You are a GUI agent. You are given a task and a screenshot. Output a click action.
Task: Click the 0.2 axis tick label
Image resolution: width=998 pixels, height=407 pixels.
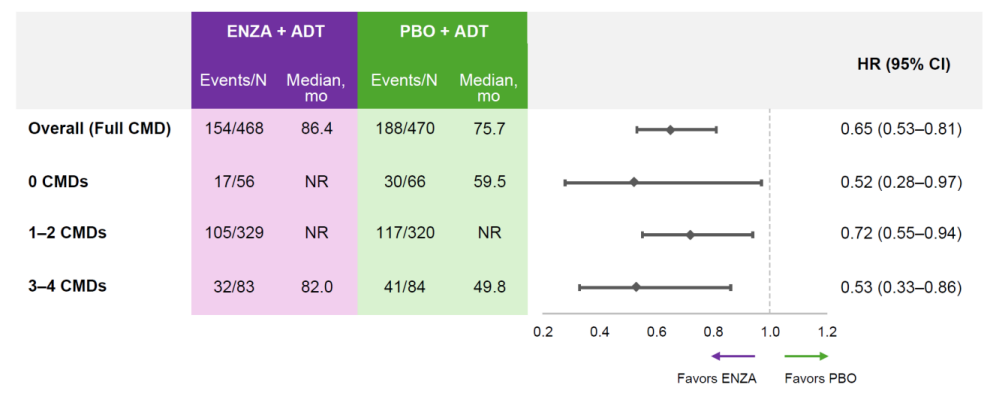[x=542, y=331]
